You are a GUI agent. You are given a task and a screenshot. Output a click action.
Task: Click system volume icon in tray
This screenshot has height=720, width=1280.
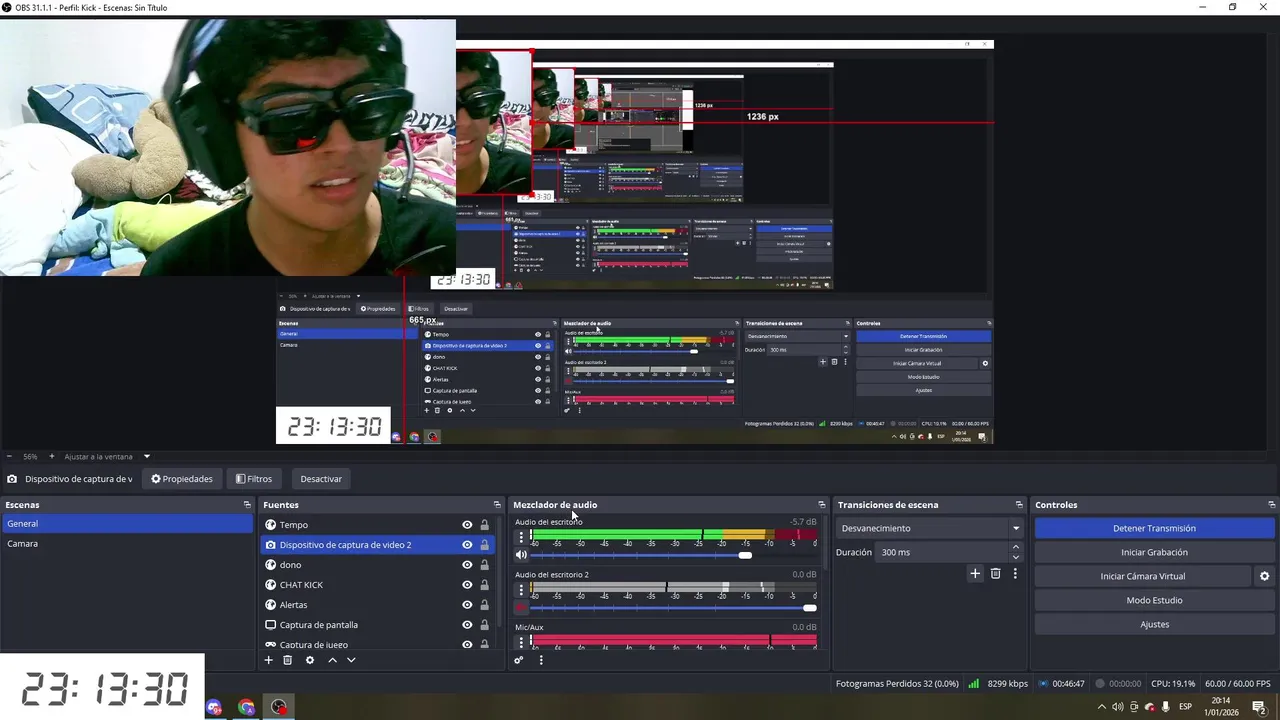tap(1117, 707)
